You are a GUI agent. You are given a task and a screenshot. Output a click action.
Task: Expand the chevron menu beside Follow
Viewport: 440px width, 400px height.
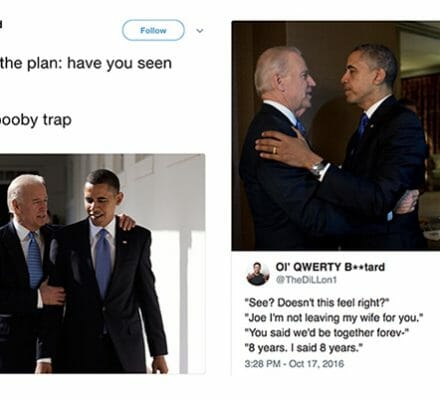200,31
